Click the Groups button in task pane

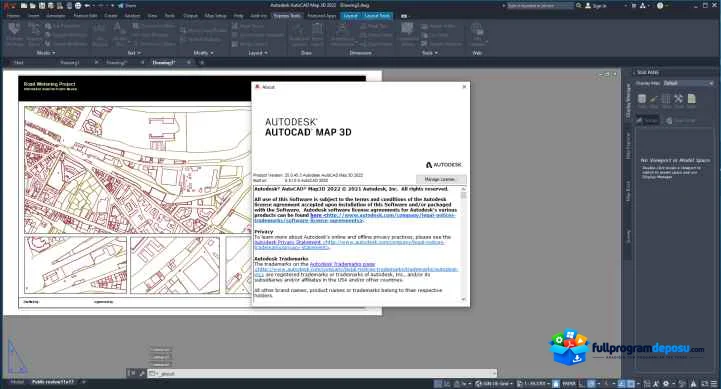(648, 120)
